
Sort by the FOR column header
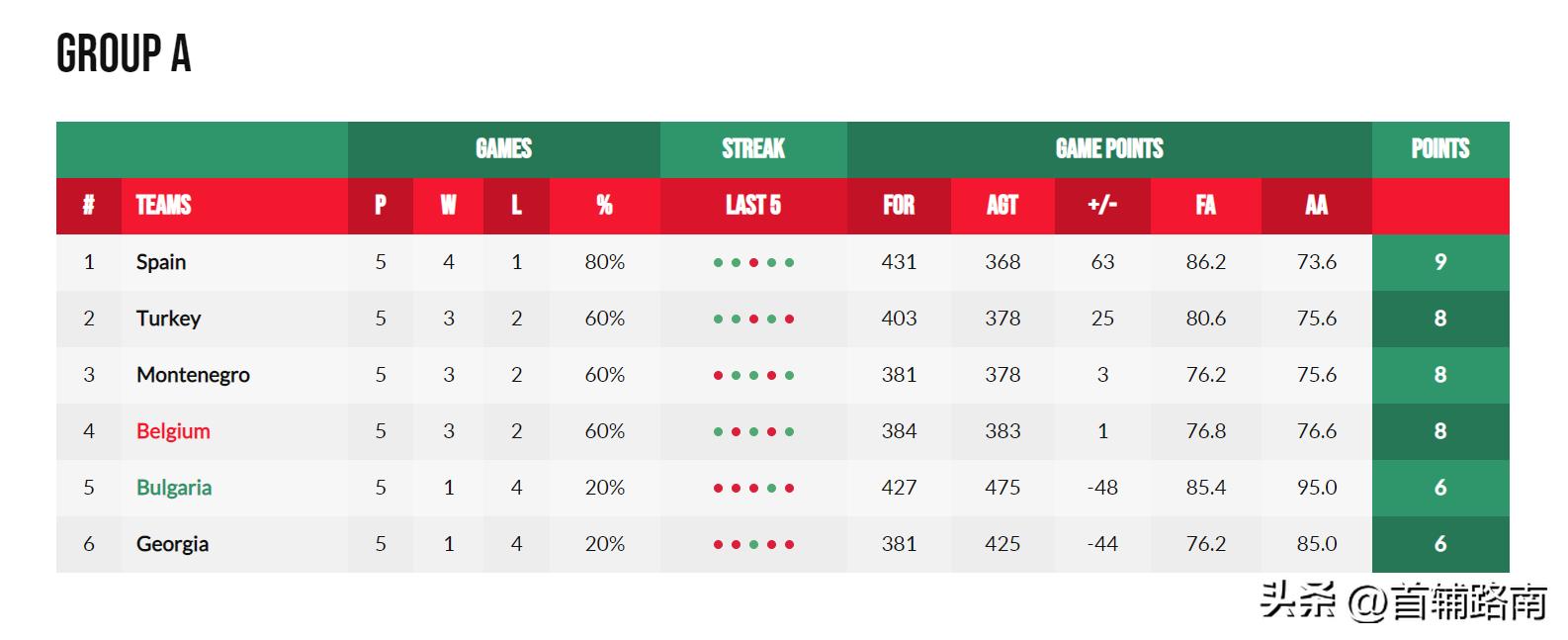click(899, 206)
